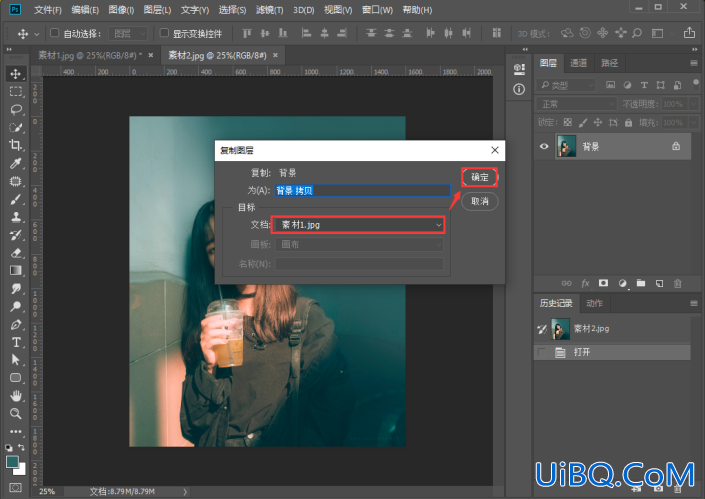The image size is (705, 499).
Task: Open the 填充 100% dropdown arrow
Action: [x=693, y=122]
